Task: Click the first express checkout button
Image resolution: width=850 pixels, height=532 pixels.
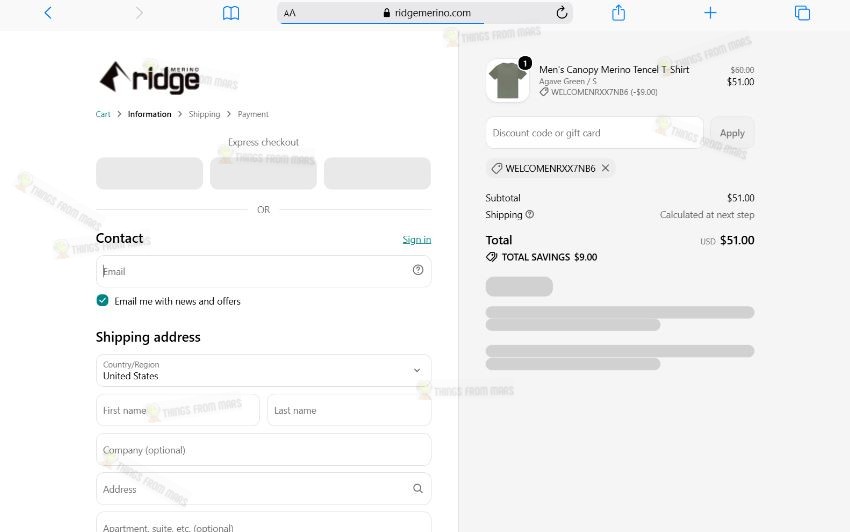Action: click(x=150, y=174)
